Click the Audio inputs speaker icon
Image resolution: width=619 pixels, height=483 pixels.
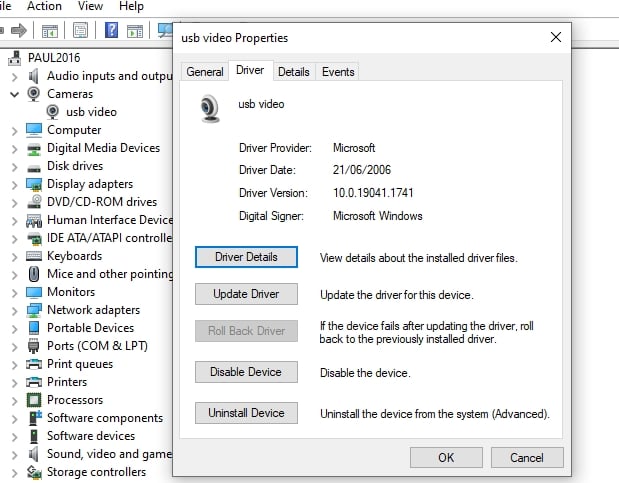tap(34, 76)
